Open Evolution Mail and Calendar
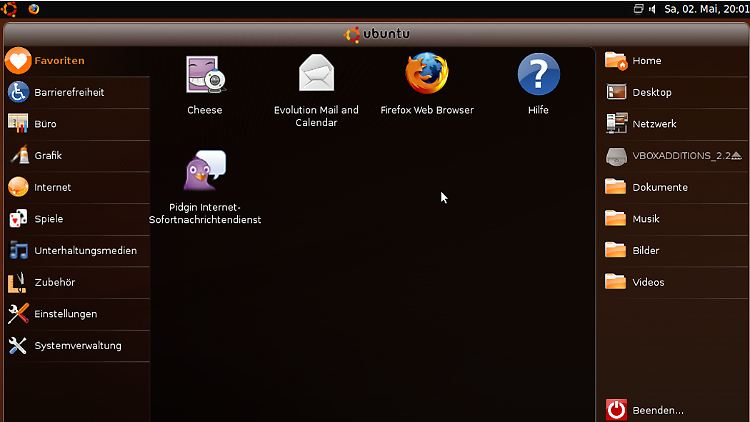Image resolution: width=750 pixels, height=422 pixels. [316, 73]
